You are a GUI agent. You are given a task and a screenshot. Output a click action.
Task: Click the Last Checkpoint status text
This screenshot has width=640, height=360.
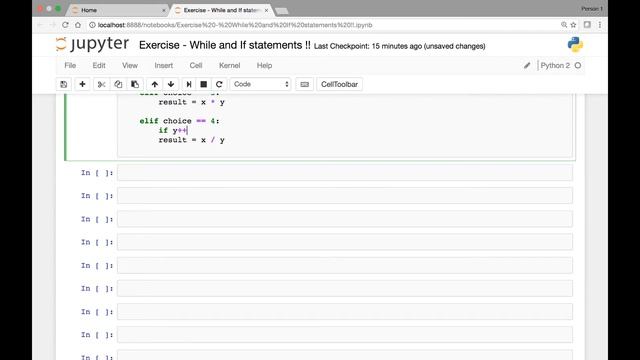pyautogui.click(x=400, y=46)
